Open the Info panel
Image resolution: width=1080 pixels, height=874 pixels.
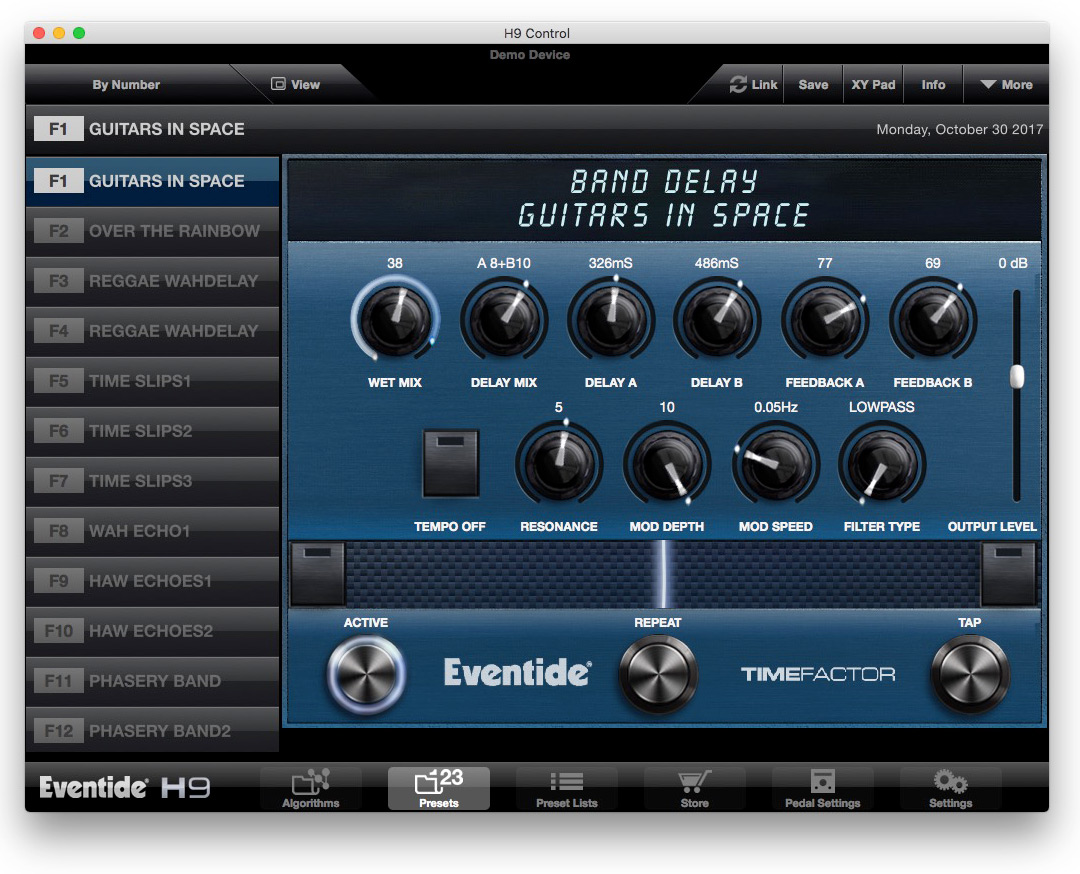click(x=932, y=84)
